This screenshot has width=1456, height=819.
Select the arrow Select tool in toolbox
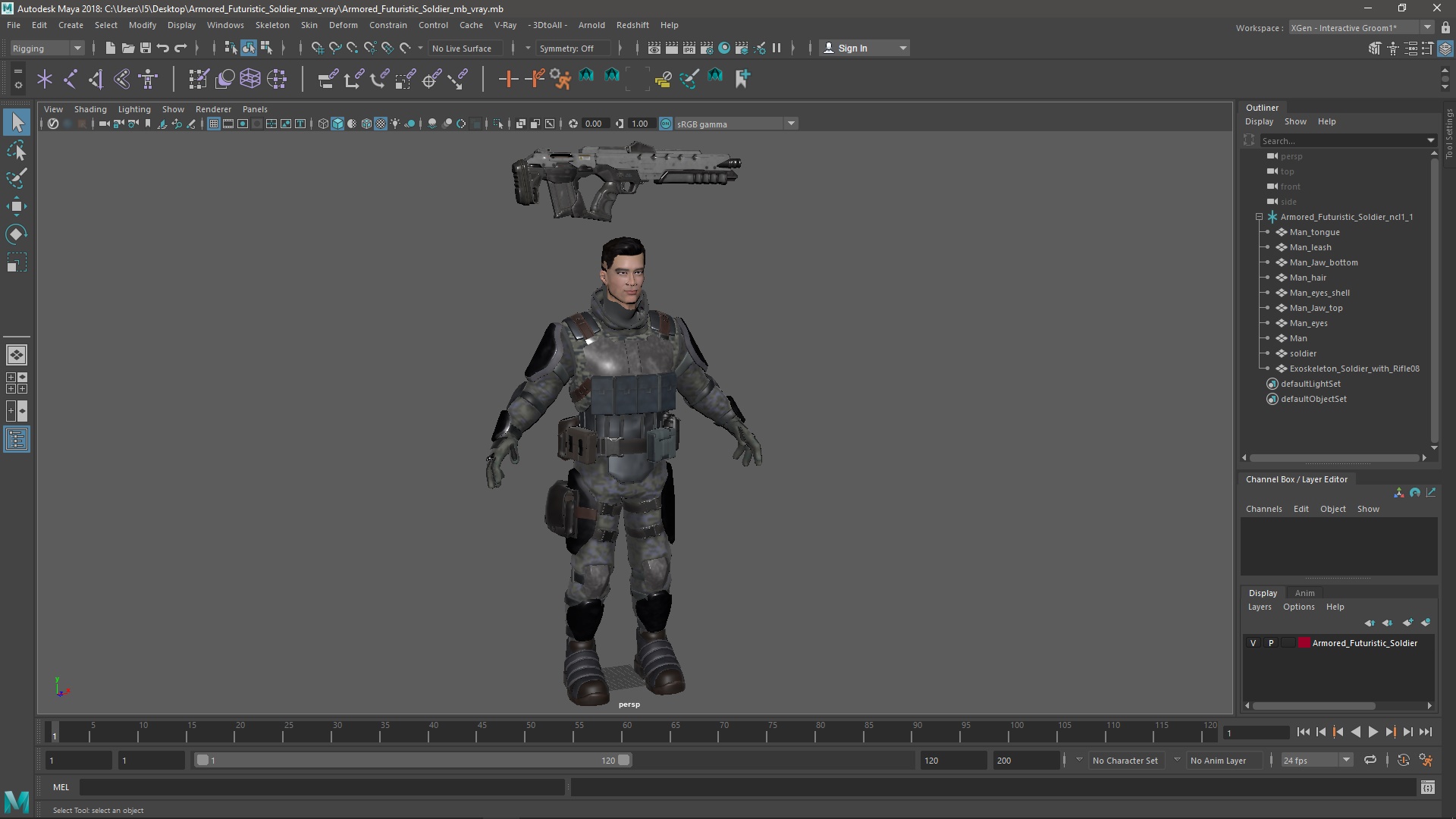click(x=17, y=122)
